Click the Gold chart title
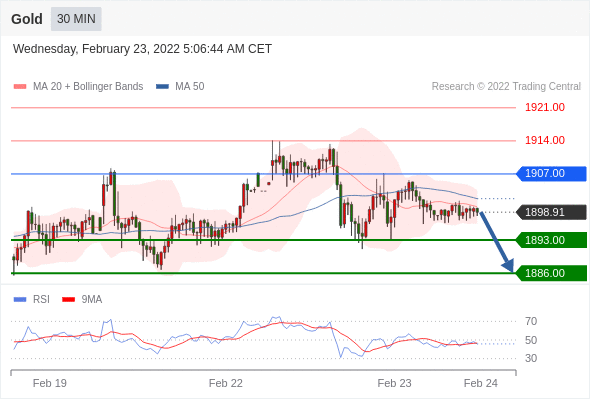The image size is (590, 400). pyautogui.click(x=27, y=19)
